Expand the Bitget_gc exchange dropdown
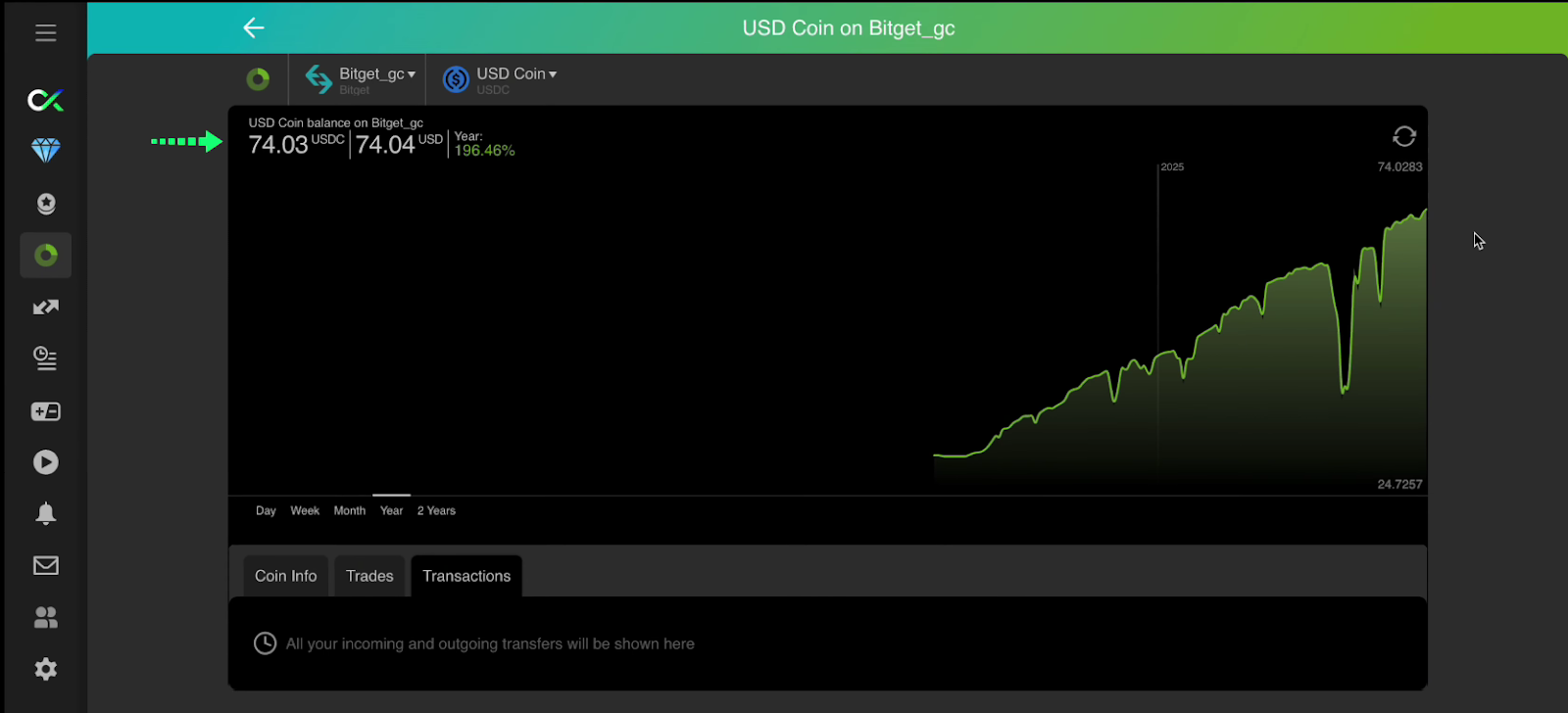The height and width of the screenshot is (713, 1568). pos(376,75)
